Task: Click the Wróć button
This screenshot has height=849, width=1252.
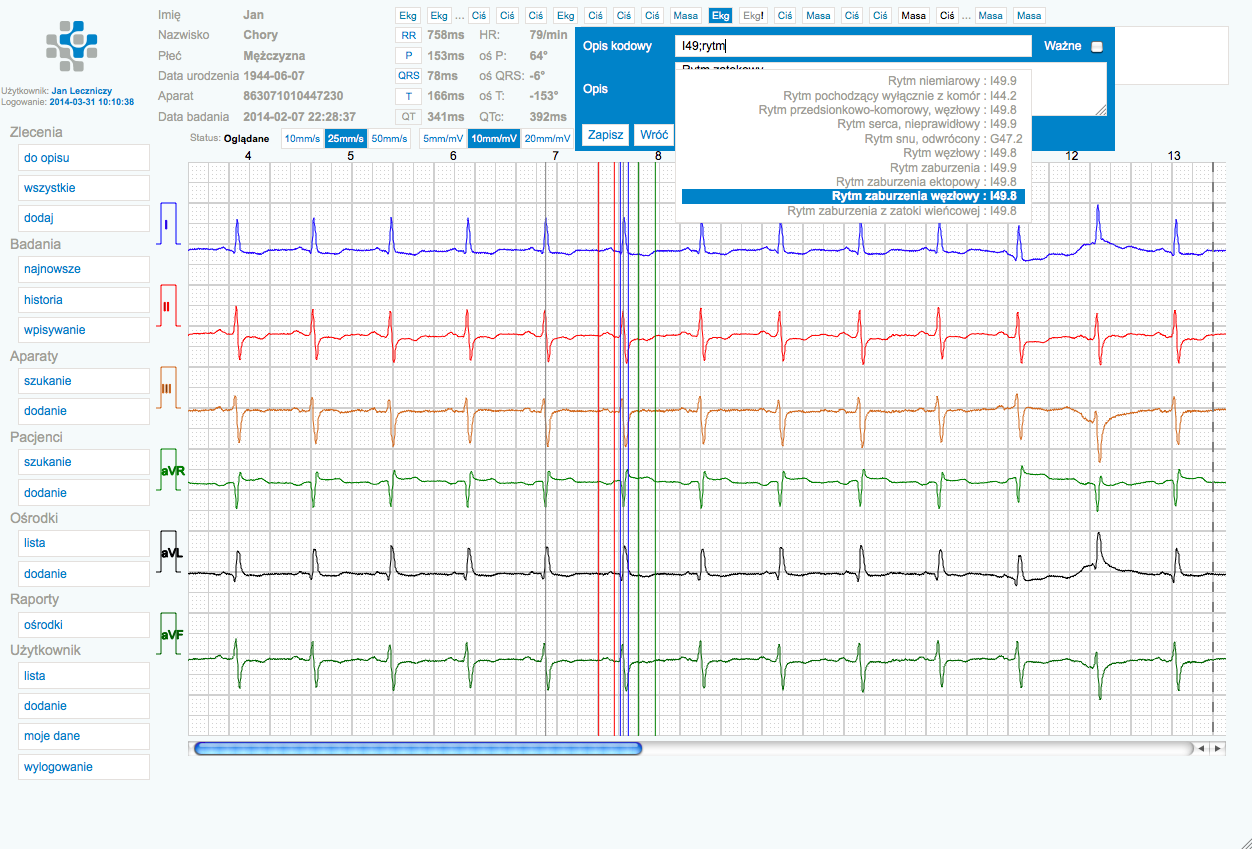Action: [x=654, y=134]
